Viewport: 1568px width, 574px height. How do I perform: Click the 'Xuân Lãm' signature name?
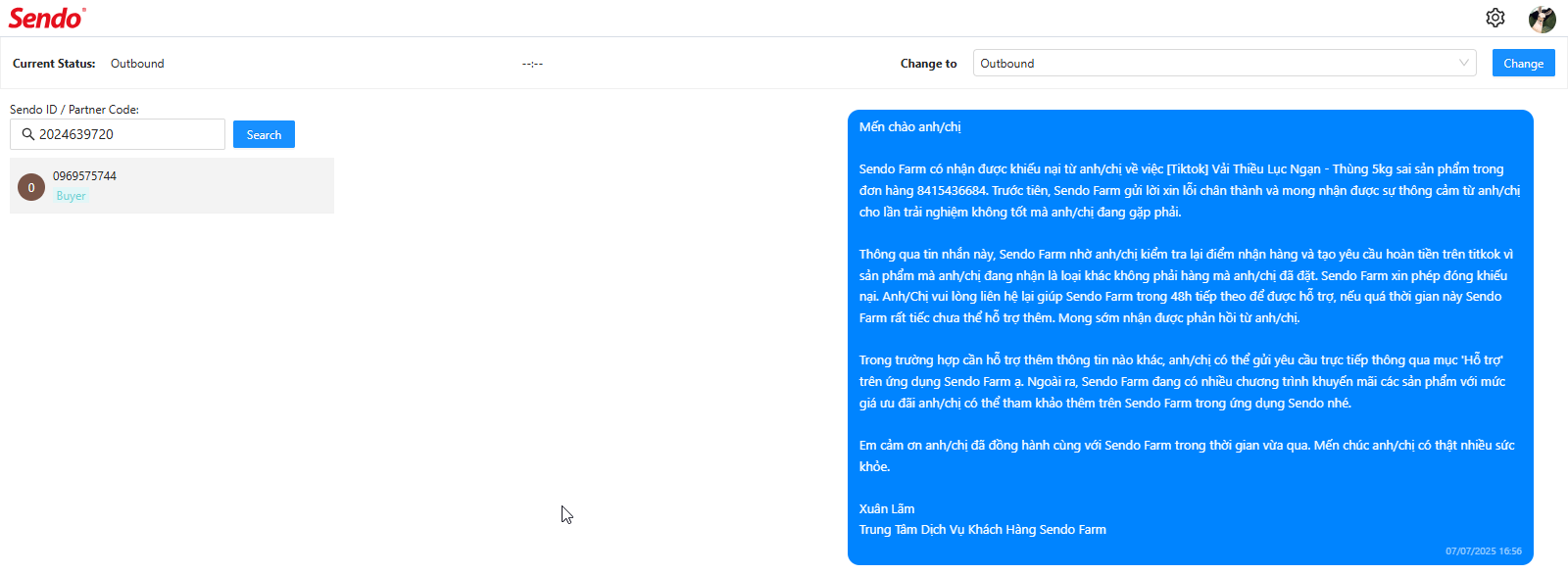pyautogui.click(x=887, y=509)
